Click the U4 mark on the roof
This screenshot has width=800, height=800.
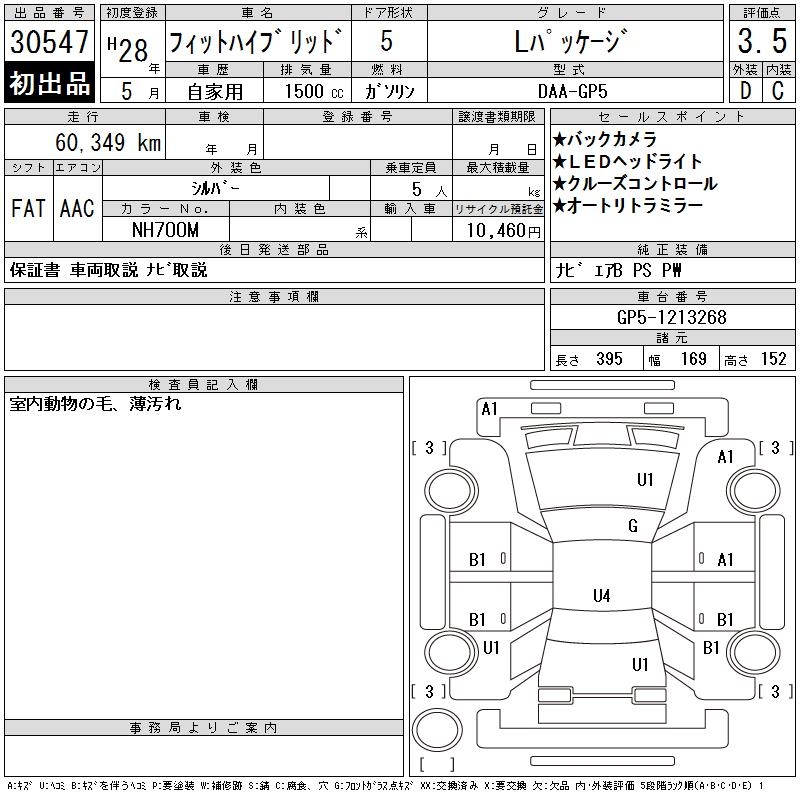(x=602, y=595)
